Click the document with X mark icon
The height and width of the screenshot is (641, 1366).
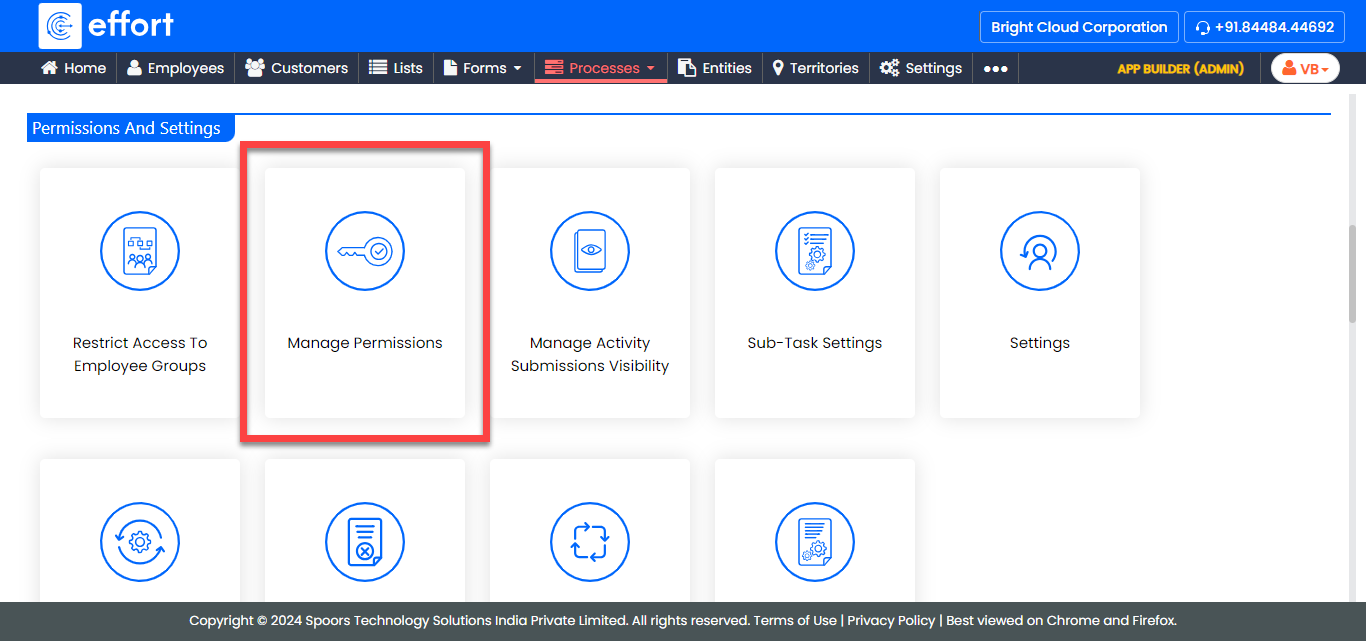click(365, 543)
